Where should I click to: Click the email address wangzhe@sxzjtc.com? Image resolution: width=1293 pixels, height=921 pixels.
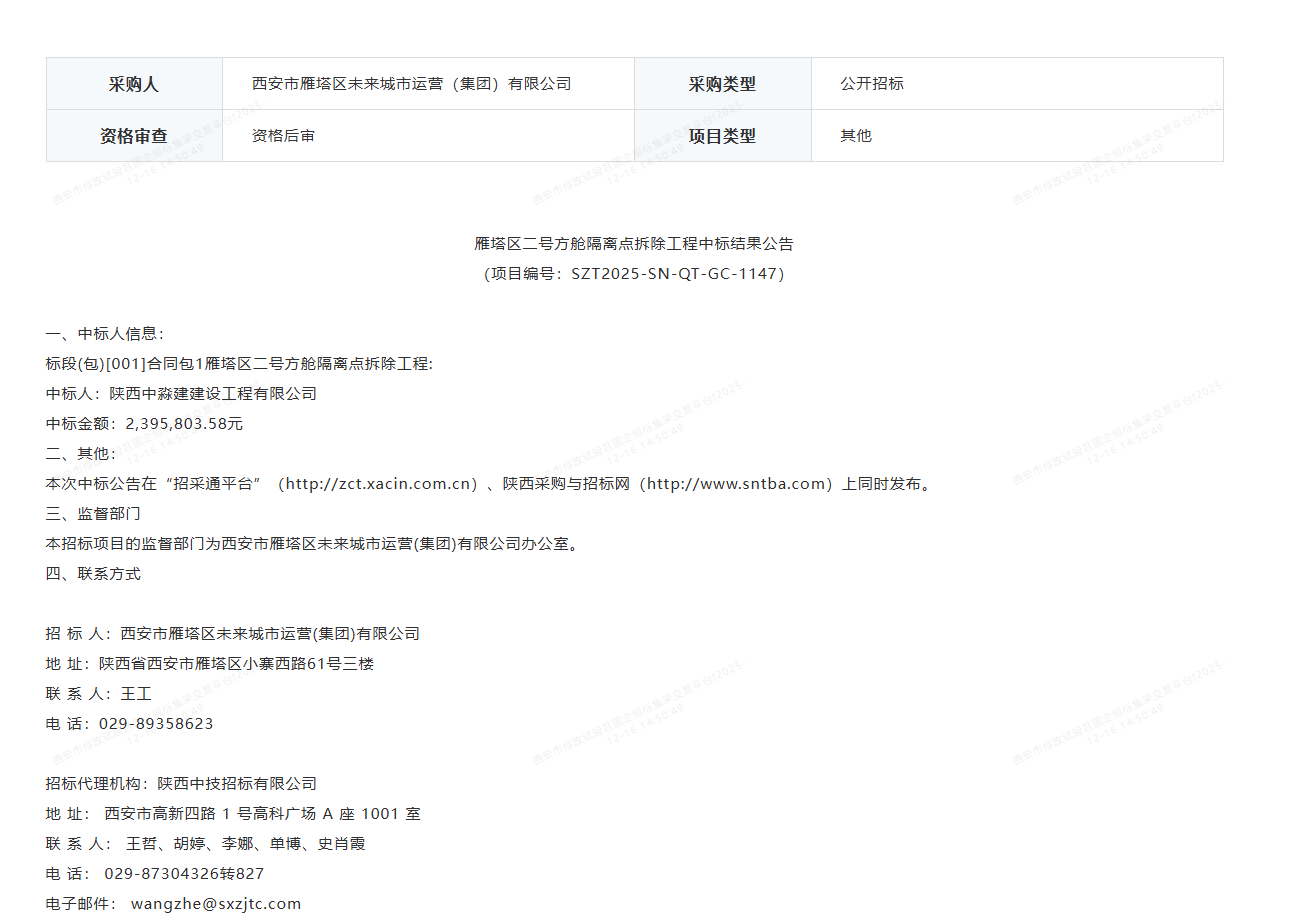coord(215,904)
